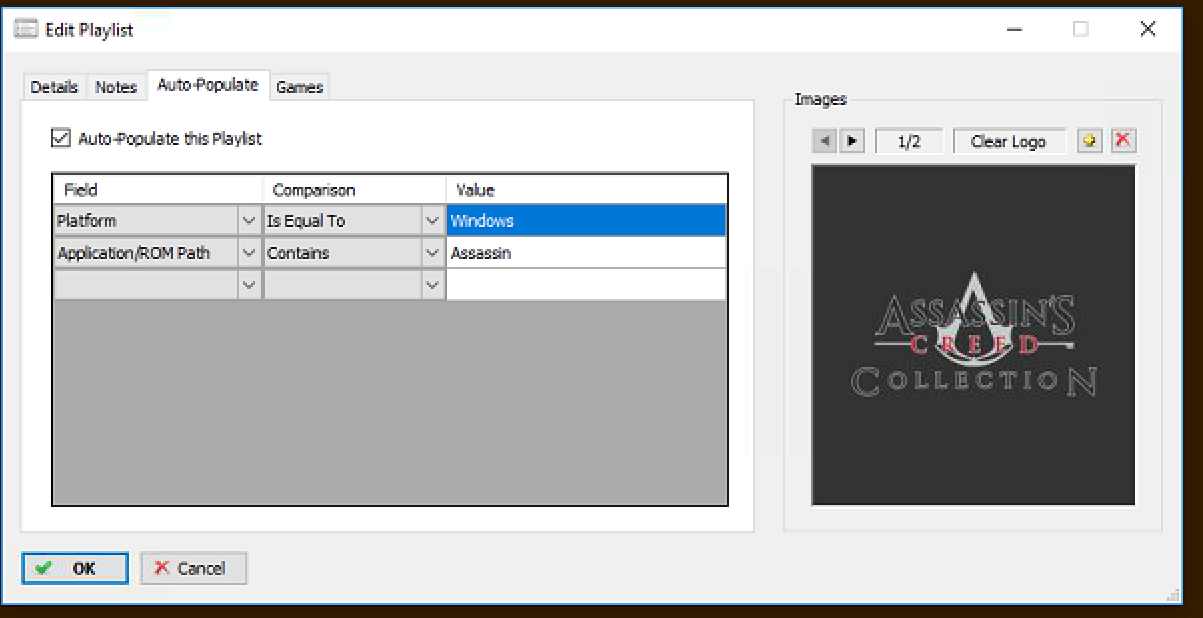Click the Comparison column header
This screenshot has width=1203, height=618.
[x=354, y=190]
